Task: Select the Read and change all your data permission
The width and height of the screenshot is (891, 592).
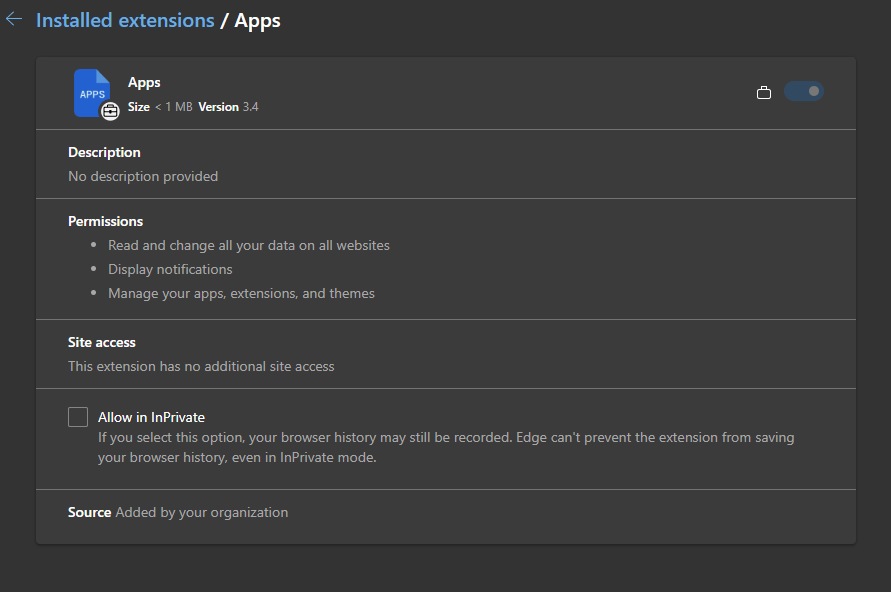Action: (249, 245)
